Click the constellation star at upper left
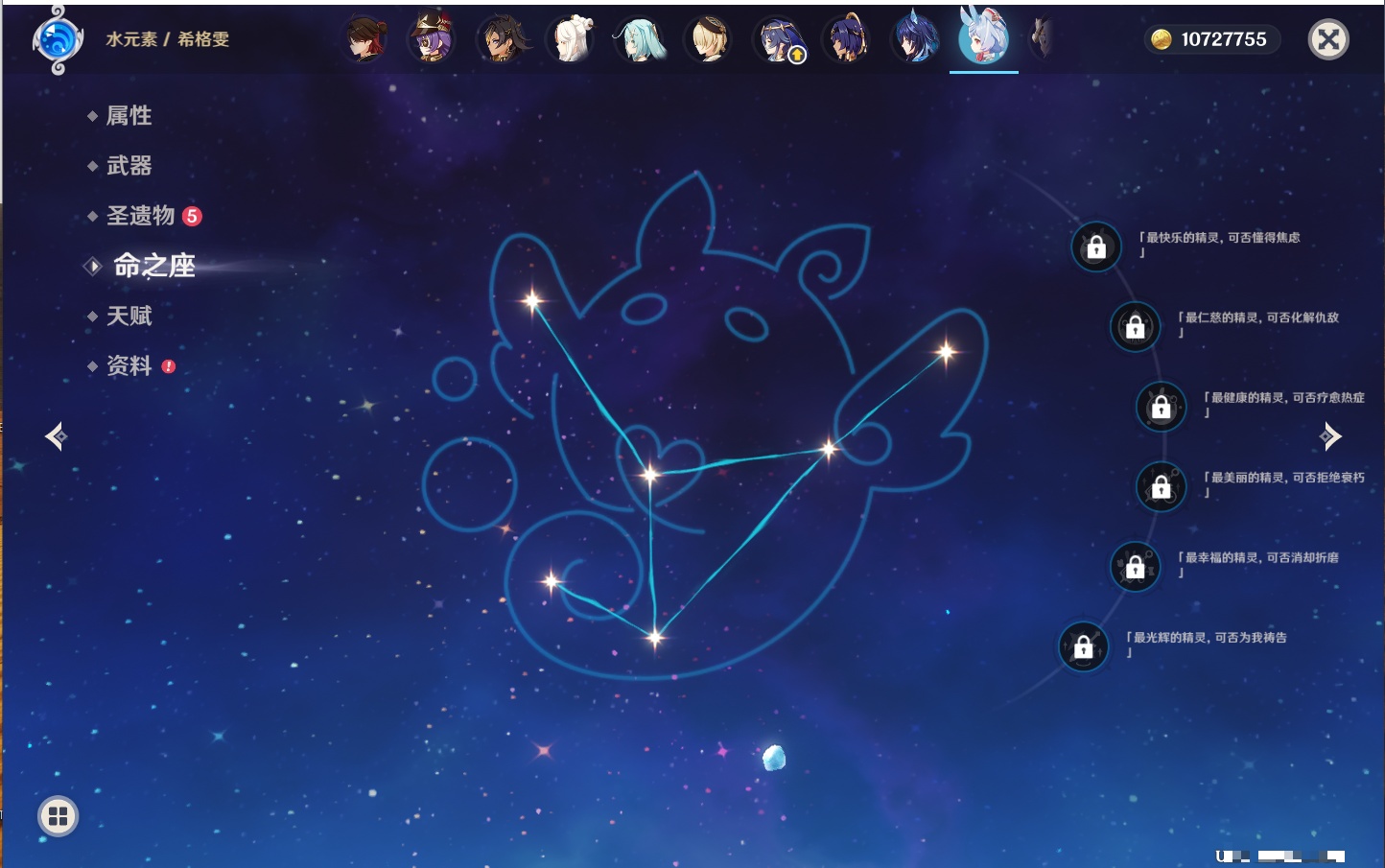Screen dimensions: 1385x868 point(532,301)
